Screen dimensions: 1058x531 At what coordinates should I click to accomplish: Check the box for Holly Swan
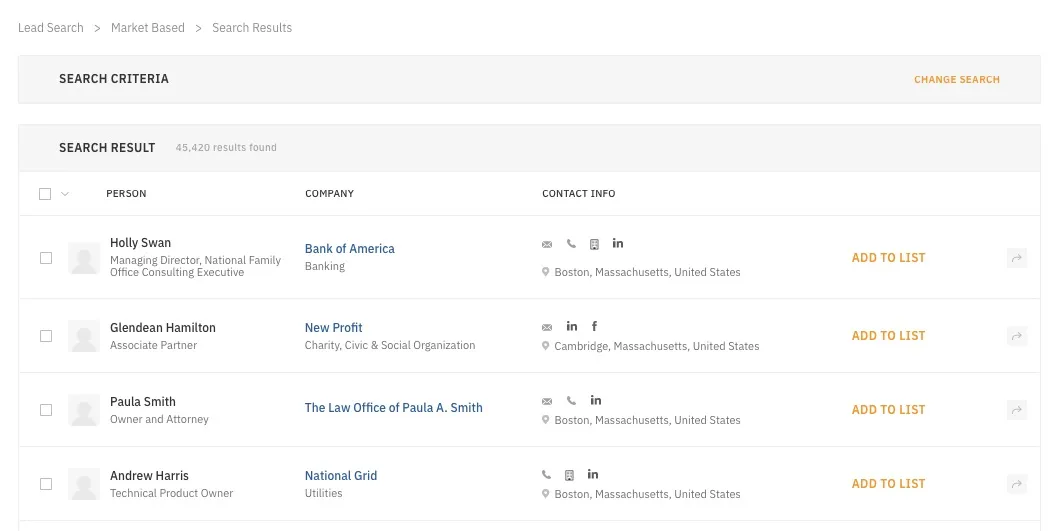click(x=46, y=258)
